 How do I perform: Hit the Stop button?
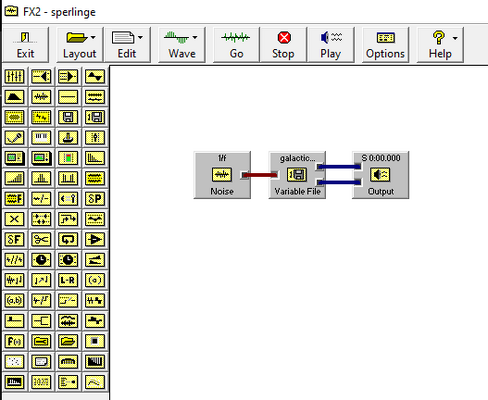283,45
